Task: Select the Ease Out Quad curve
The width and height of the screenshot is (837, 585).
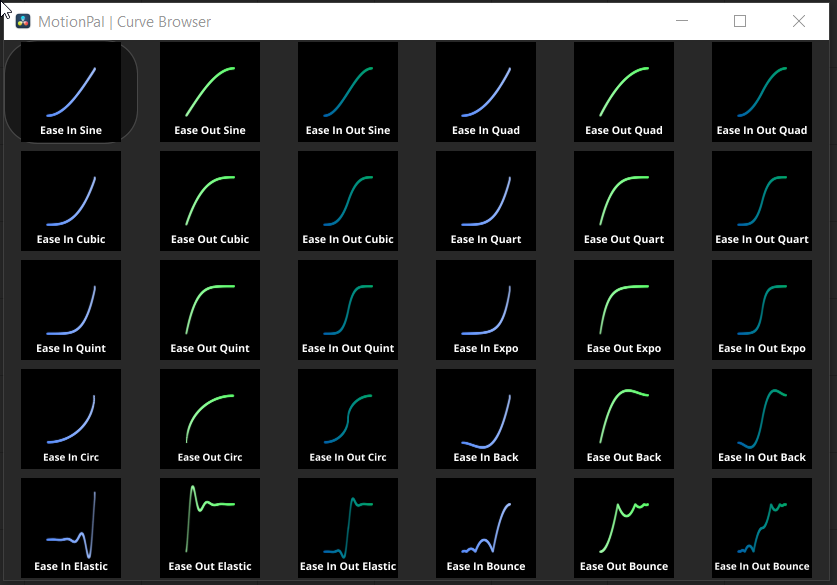Action: 624,92
